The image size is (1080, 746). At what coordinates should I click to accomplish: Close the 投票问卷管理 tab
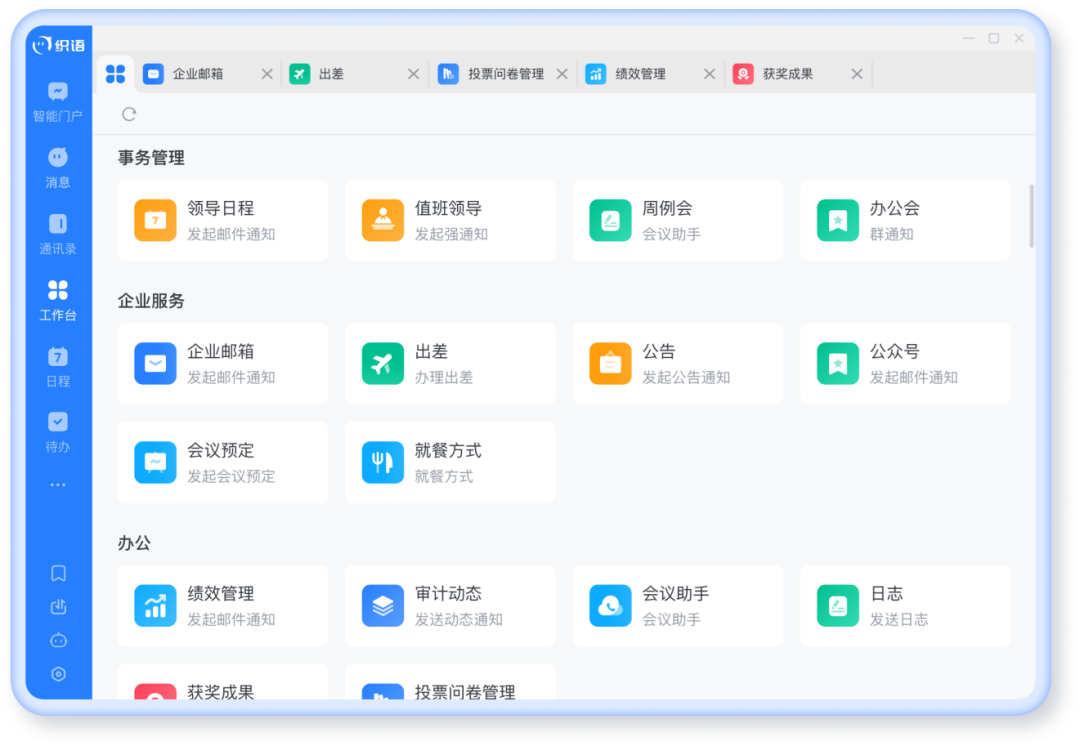tap(562, 74)
